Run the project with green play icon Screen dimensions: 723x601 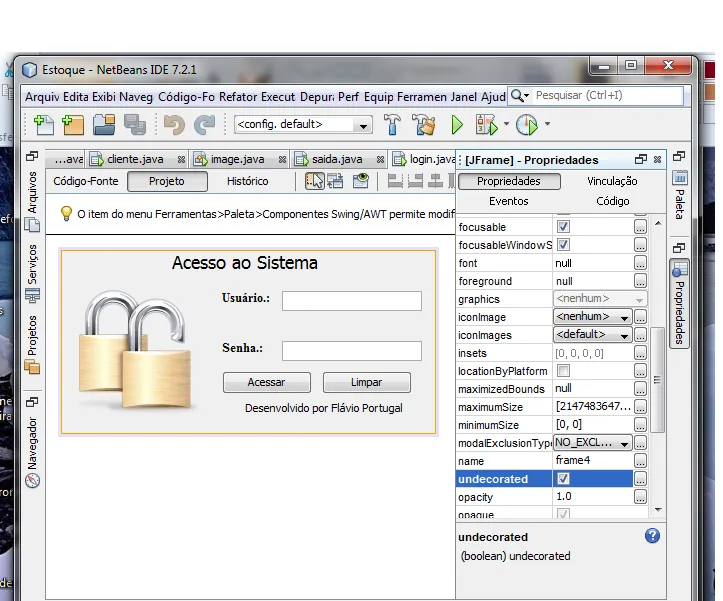tap(456, 125)
